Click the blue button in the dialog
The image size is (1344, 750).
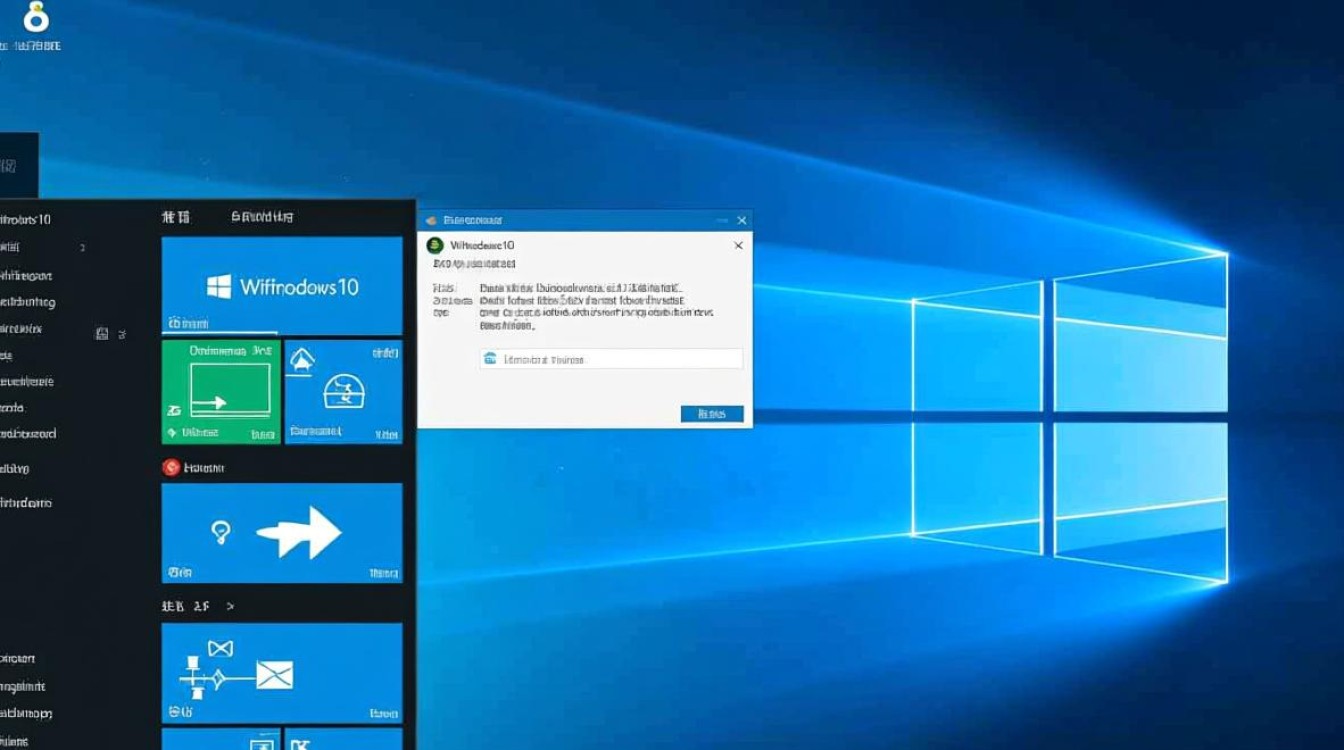[x=712, y=413]
